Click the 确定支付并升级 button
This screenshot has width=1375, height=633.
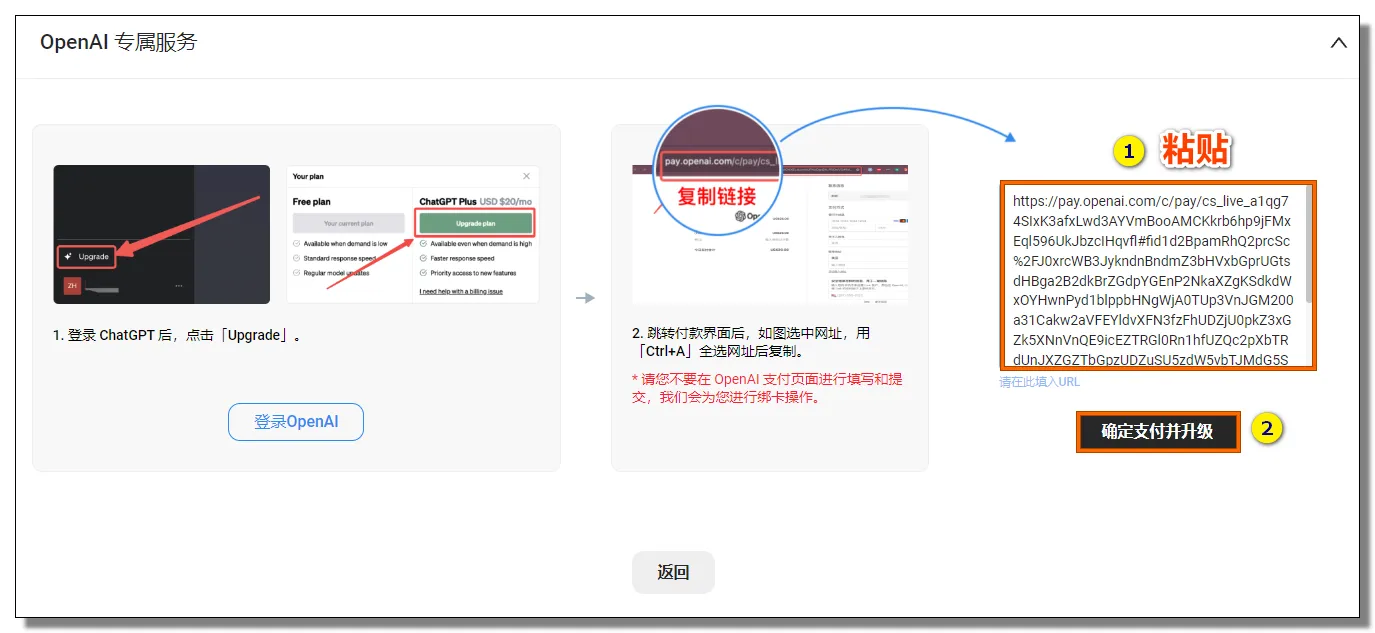1158,432
